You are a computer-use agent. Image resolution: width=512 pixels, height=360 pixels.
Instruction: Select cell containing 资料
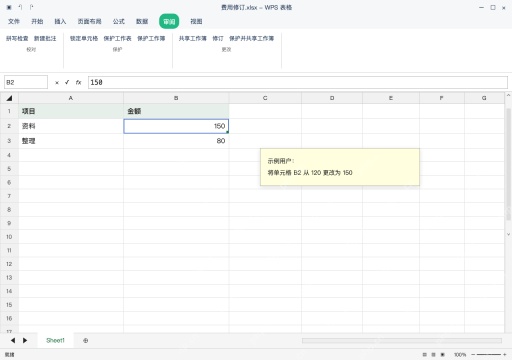(71, 126)
